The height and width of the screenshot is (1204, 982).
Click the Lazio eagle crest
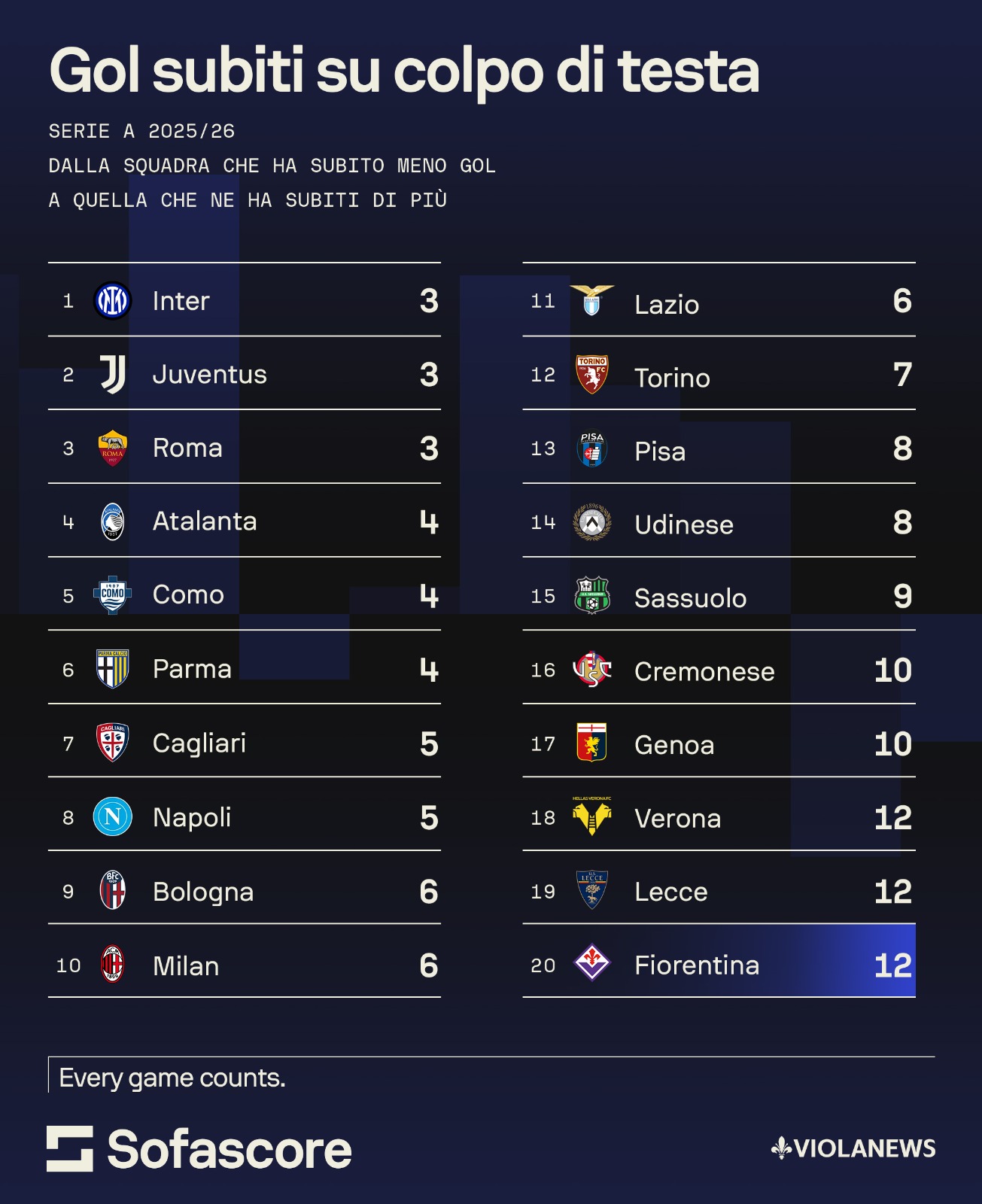592,300
